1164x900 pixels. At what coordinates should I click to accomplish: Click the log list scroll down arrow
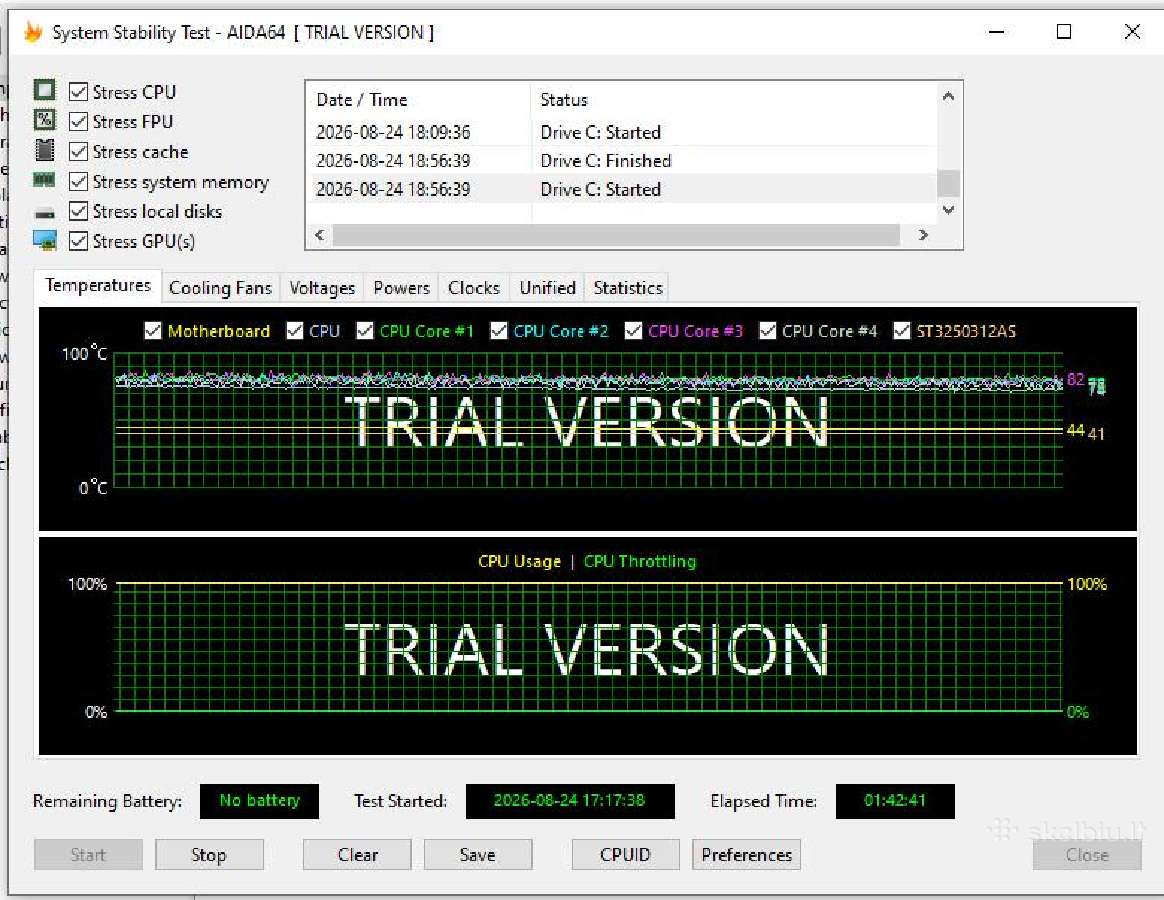(948, 210)
